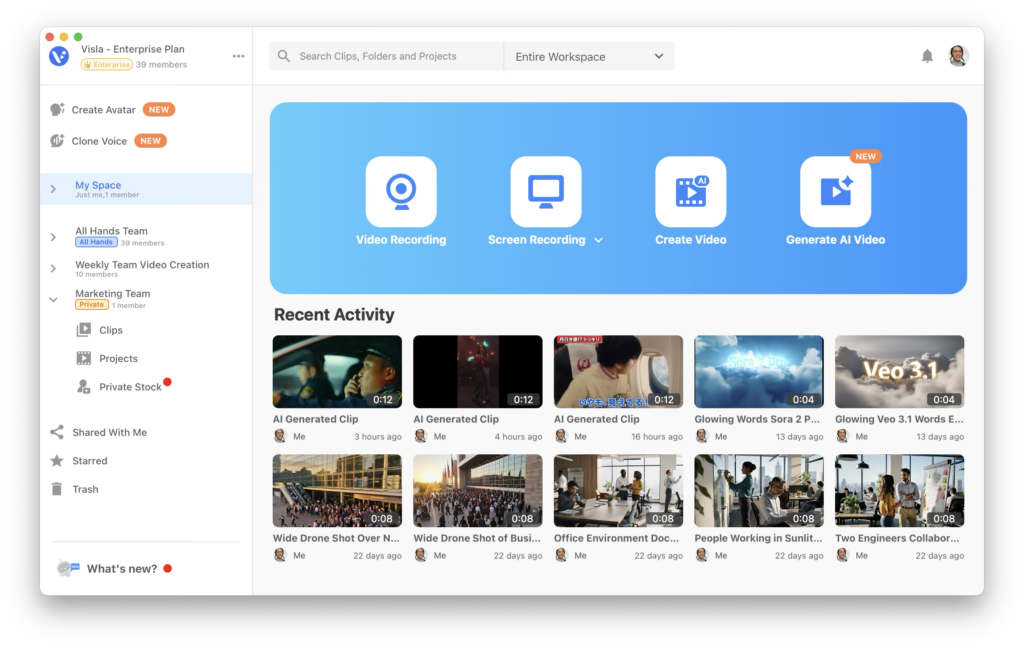Click the Video Recording webcam icon
Image resolution: width=1024 pixels, height=648 pixels.
click(x=401, y=191)
